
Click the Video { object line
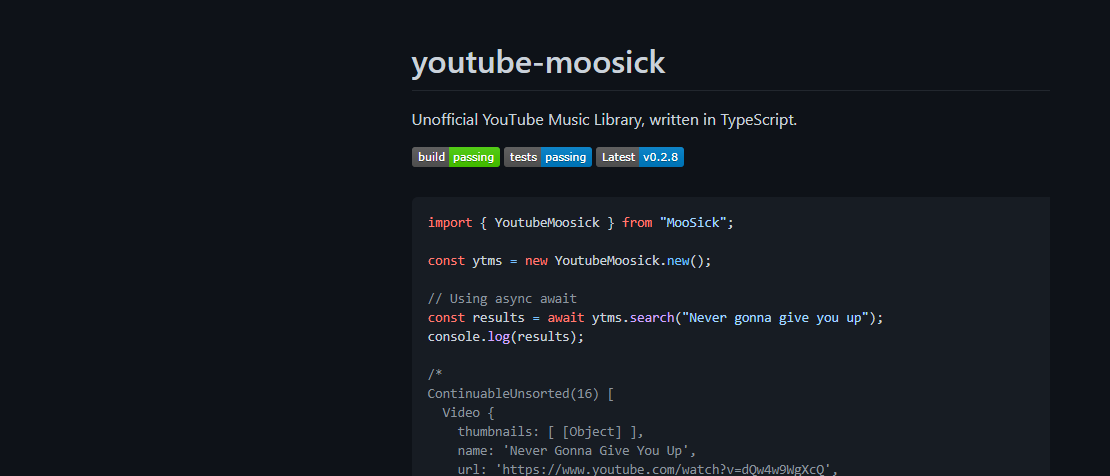[462, 412]
